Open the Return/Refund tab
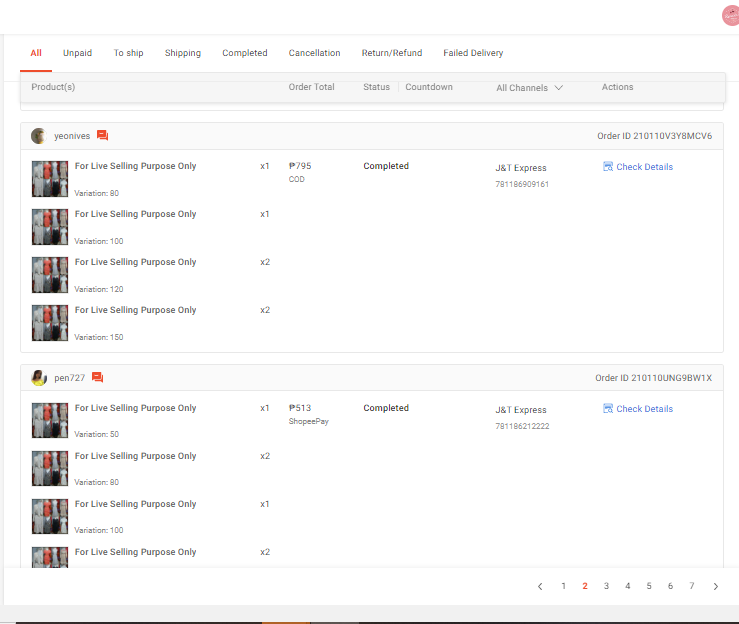739x624 pixels. 392,53
